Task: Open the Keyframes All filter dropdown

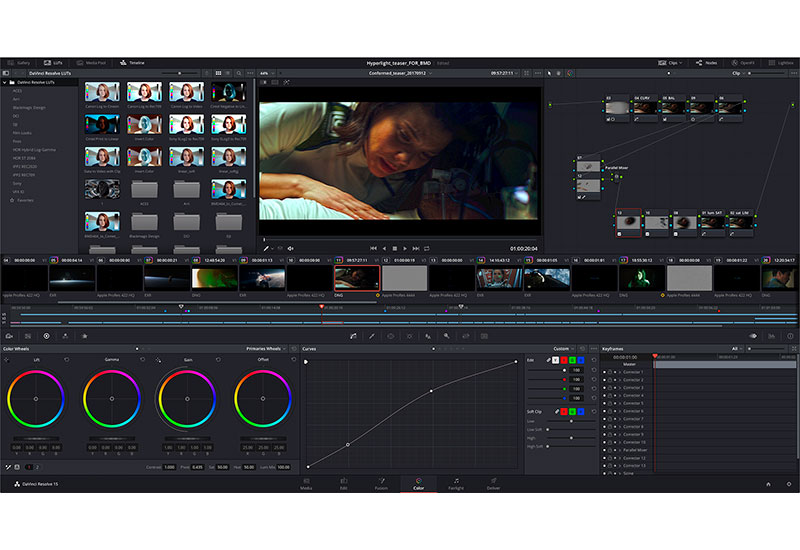Action: pos(737,348)
